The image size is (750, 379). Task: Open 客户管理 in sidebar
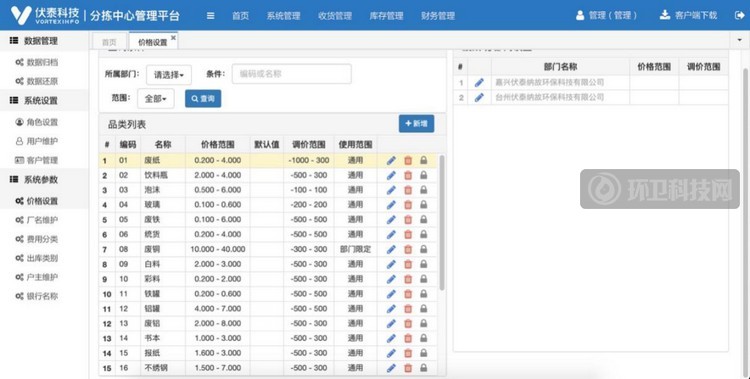pos(37,160)
